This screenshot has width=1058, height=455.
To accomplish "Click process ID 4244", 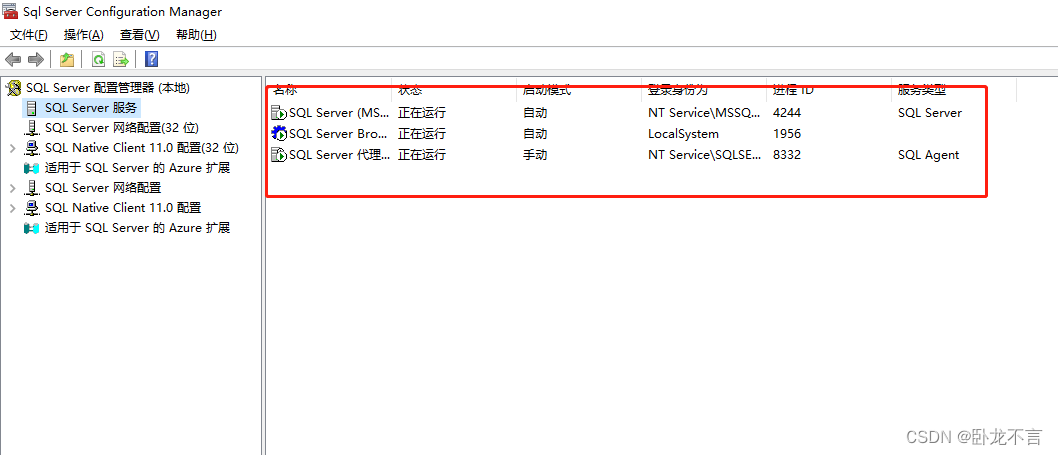I will click(787, 113).
